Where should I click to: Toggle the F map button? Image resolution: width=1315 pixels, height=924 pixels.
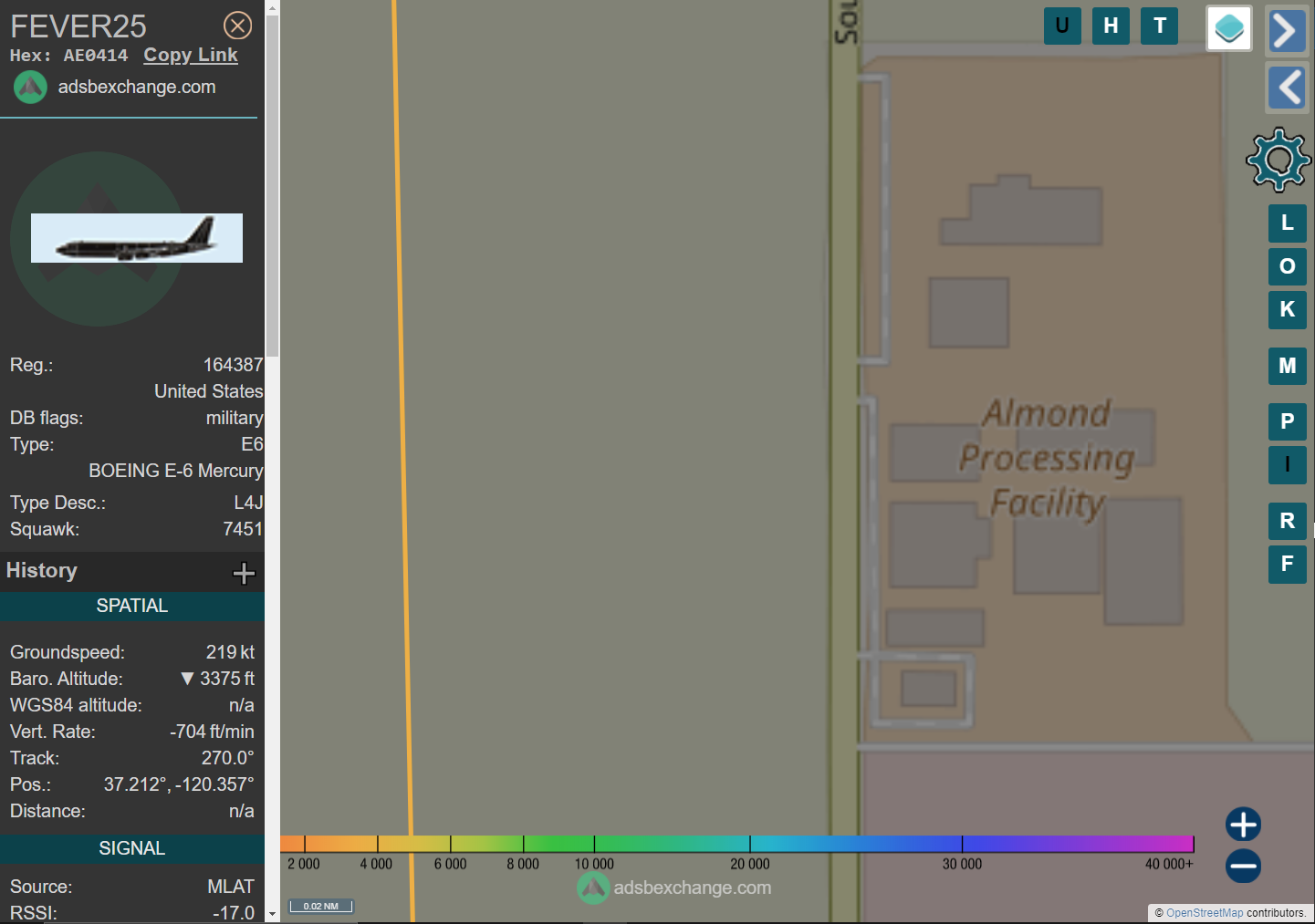[x=1288, y=564]
